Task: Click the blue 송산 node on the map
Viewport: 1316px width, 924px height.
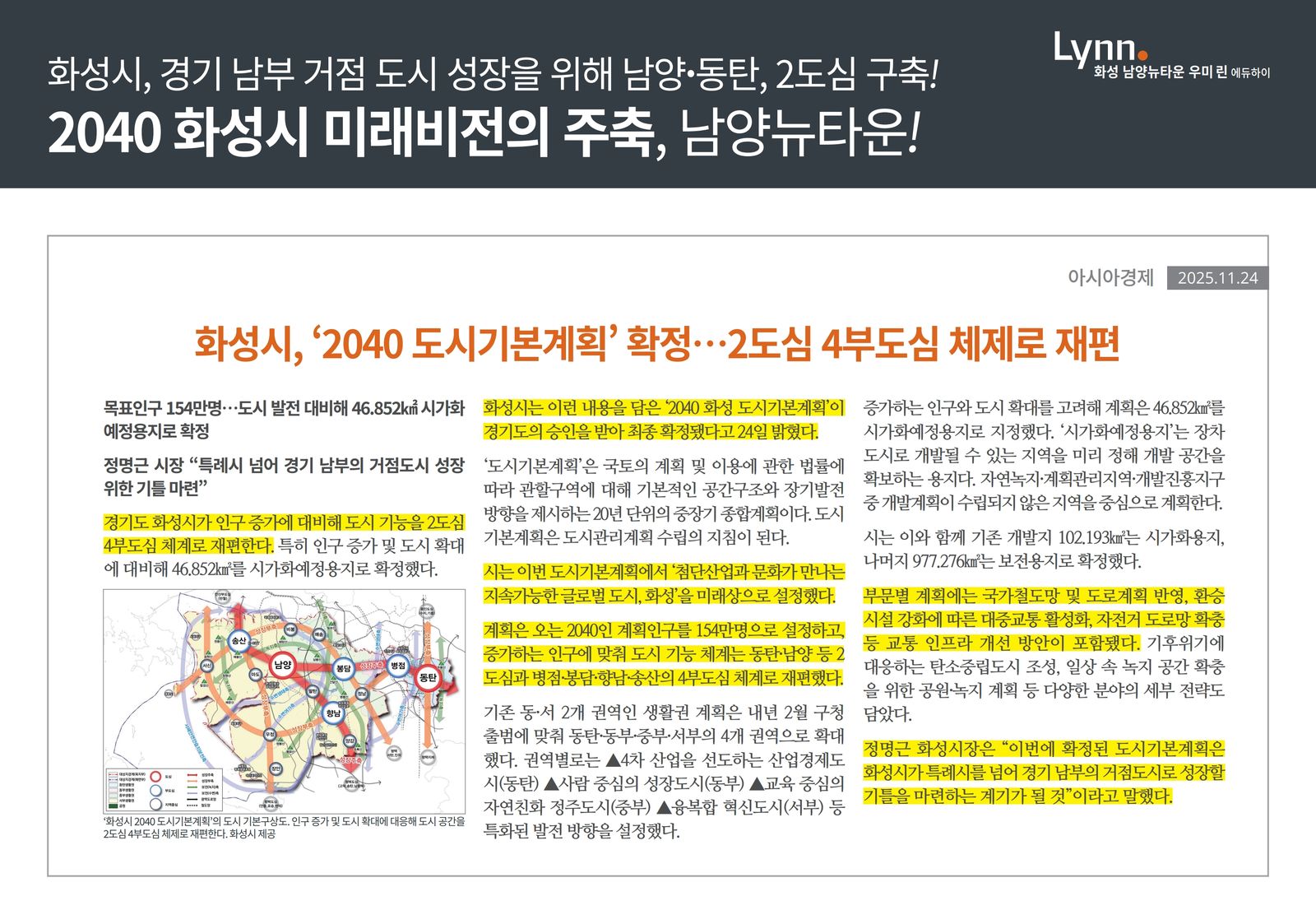Action: tap(239, 640)
